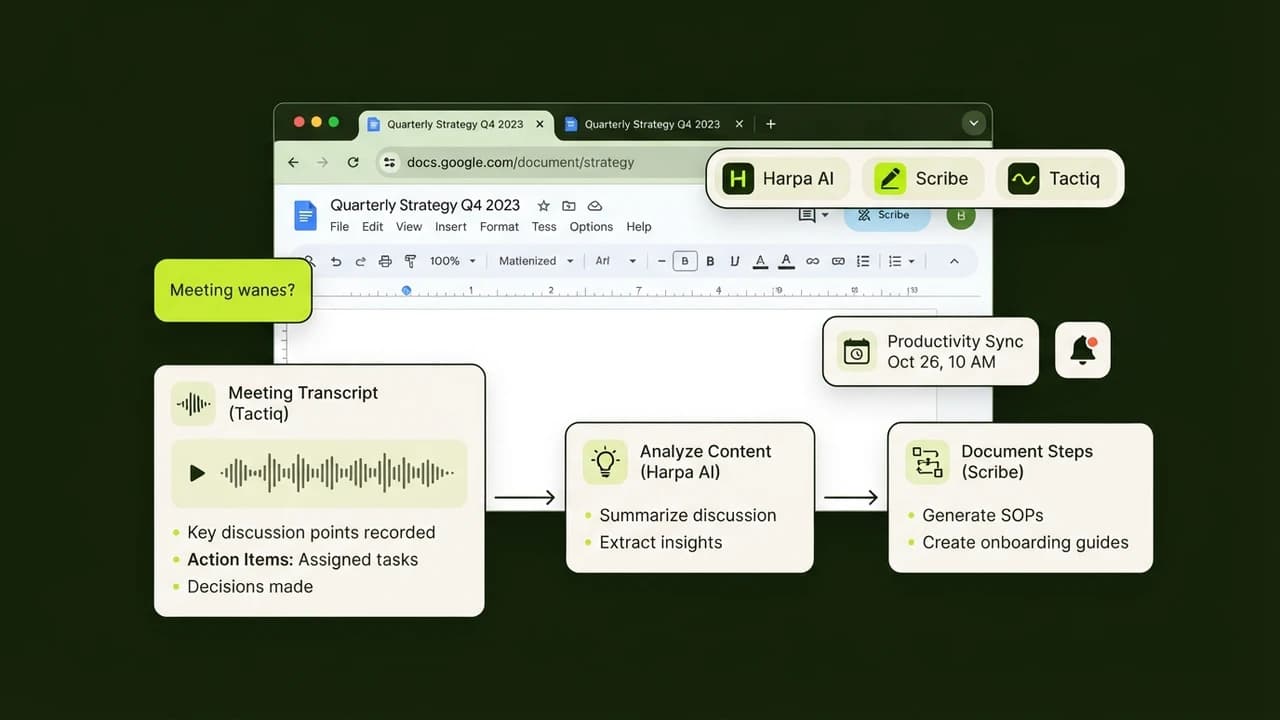Go back using the browser back arrow

[293, 162]
